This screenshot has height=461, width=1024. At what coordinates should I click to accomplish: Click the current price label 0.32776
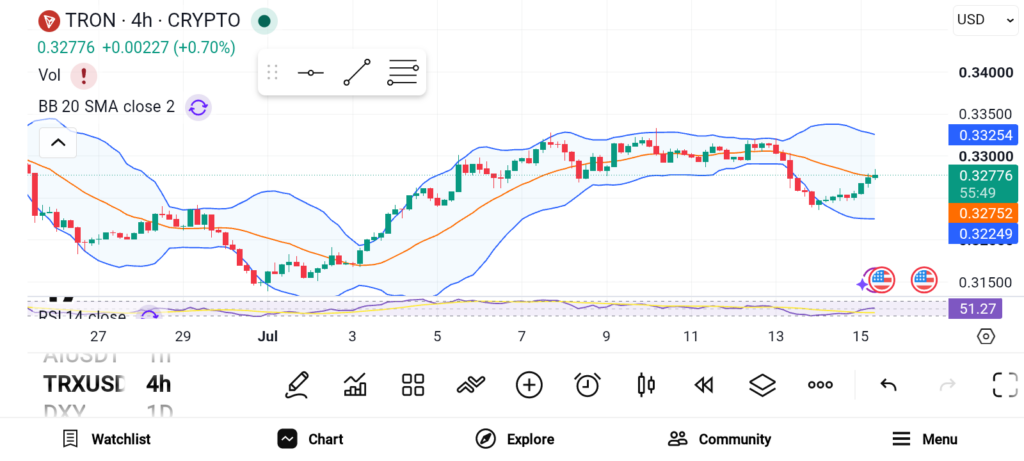coord(982,175)
